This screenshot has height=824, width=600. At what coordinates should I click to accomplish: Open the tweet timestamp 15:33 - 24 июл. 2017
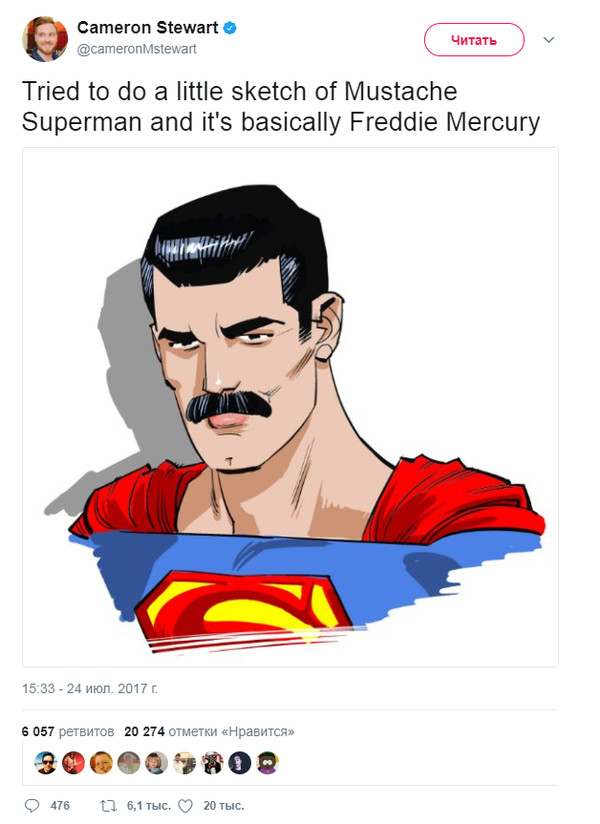pos(90,689)
